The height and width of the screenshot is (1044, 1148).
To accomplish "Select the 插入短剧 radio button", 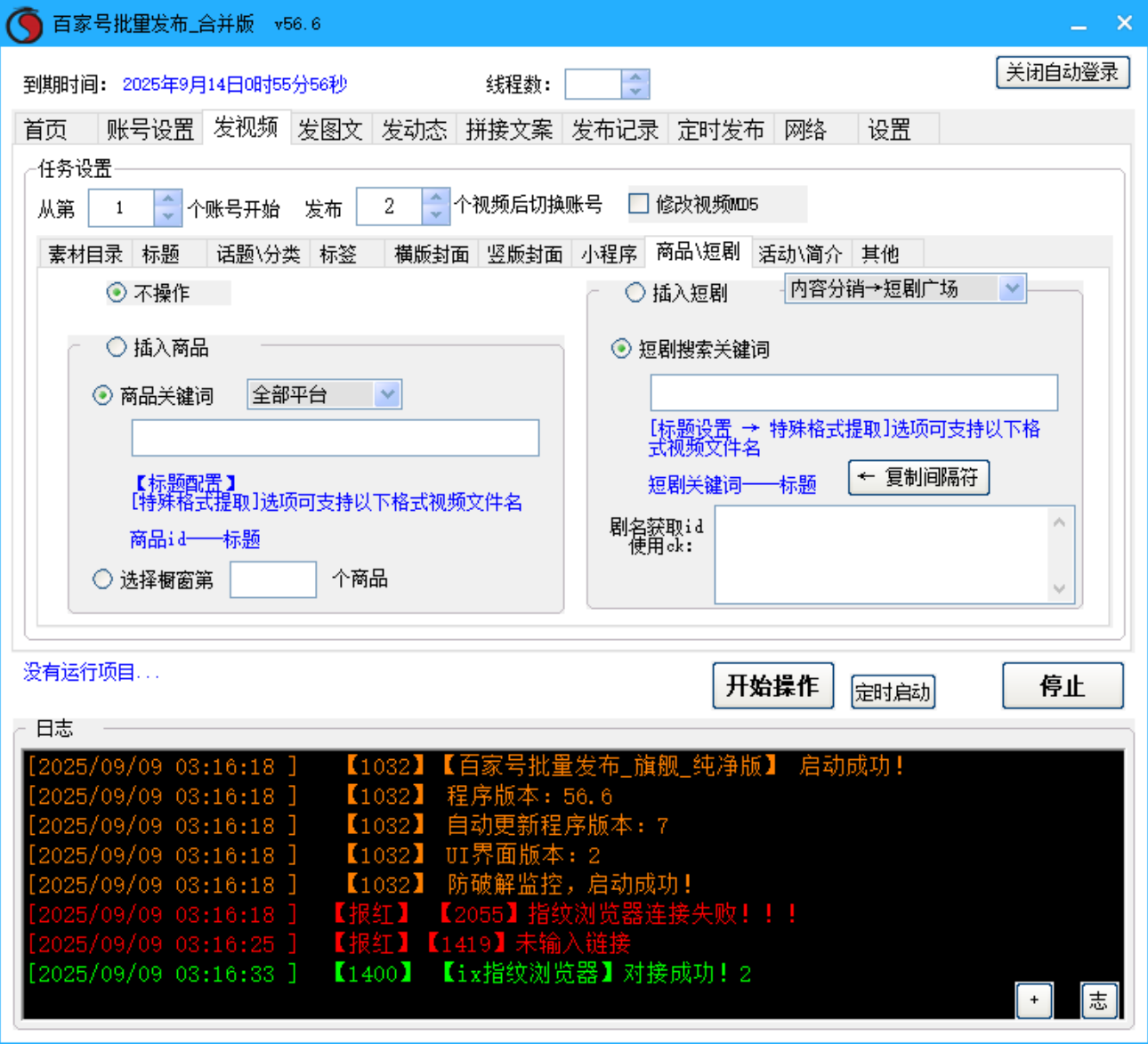I will (x=635, y=292).
